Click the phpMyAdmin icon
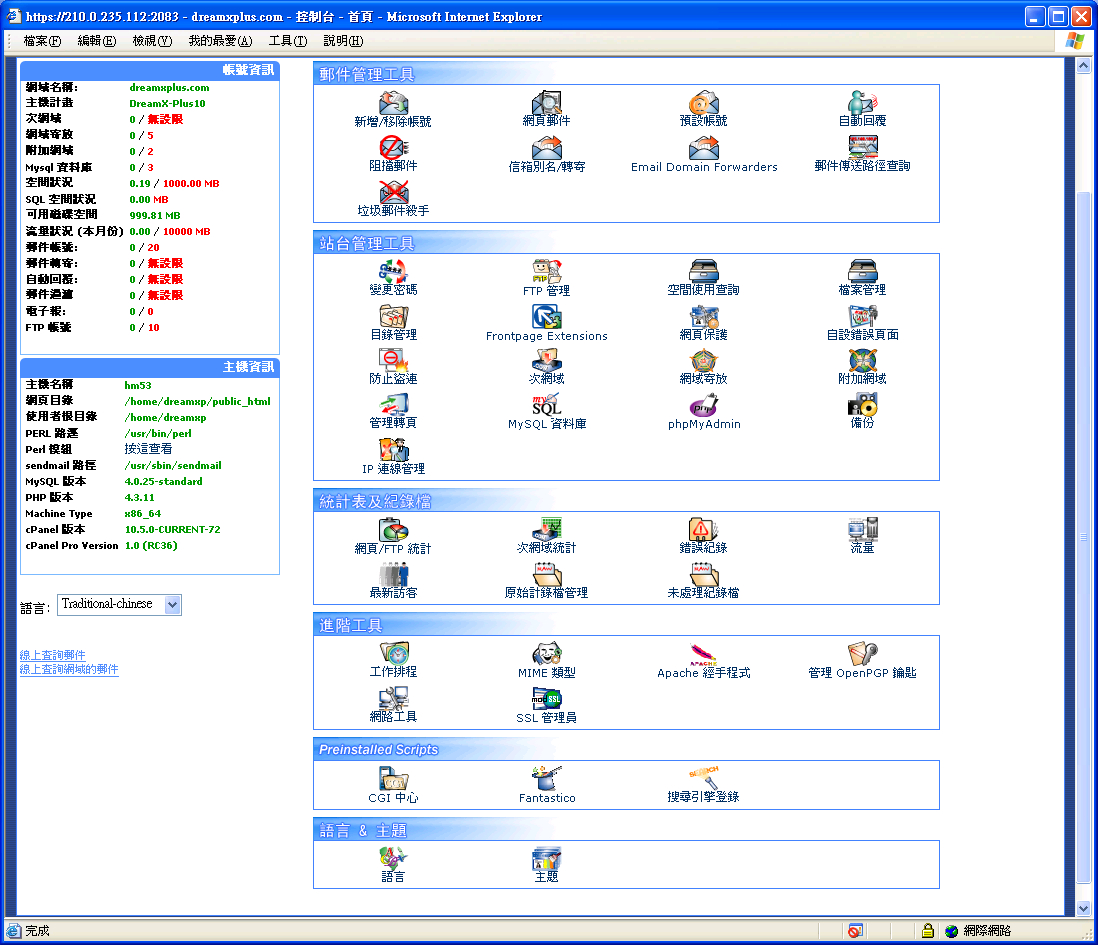The width and height of the screenshot is (1098, 945). (704, 406)
